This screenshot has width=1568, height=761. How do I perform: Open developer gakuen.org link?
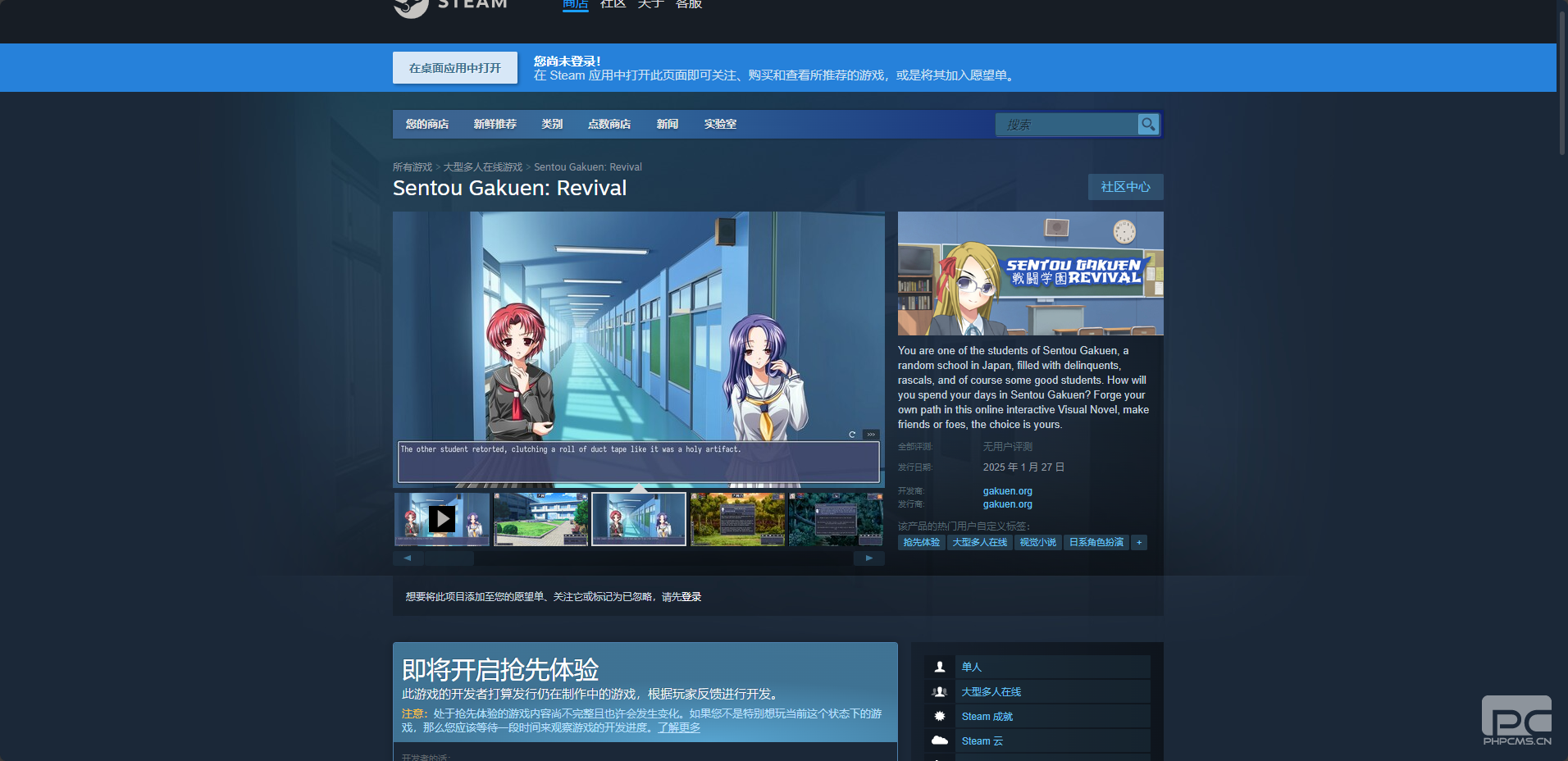[x=1008, y=491]
